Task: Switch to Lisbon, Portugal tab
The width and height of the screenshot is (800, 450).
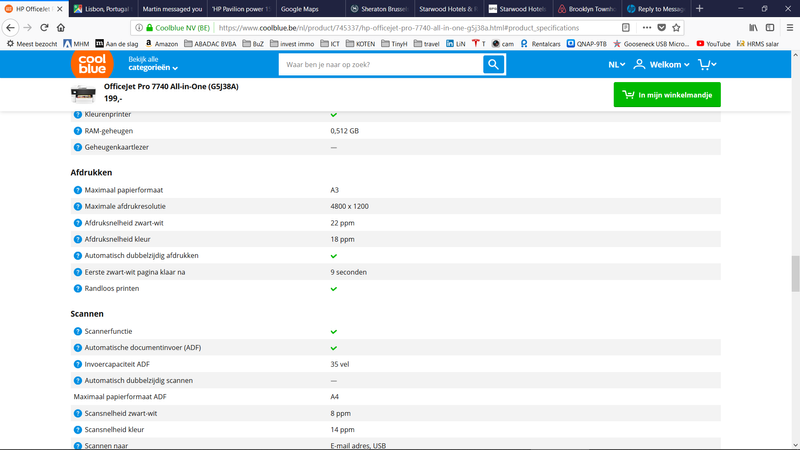Action: click(x=103, y=9)
